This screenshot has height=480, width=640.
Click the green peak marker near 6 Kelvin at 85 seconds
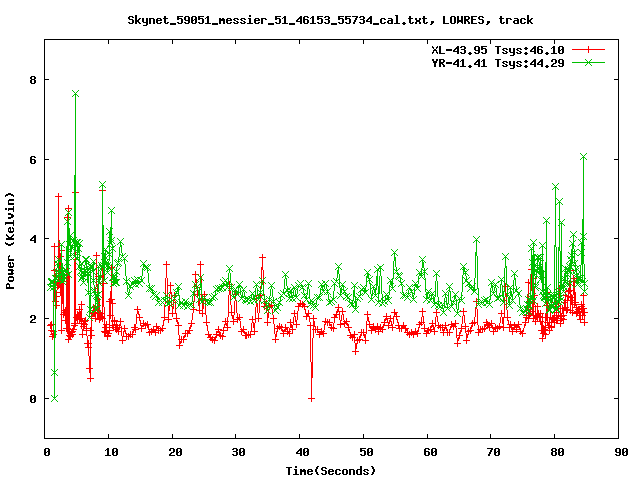coord(584,157)
